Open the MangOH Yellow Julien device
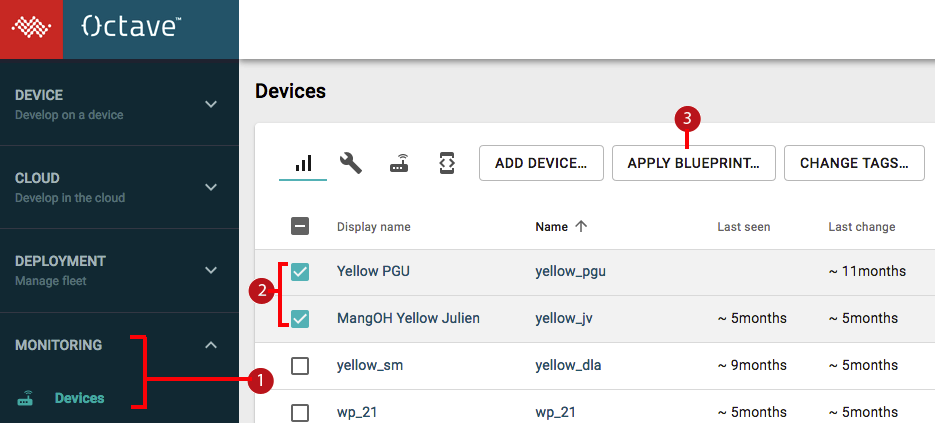 click(x=408, y=319)
